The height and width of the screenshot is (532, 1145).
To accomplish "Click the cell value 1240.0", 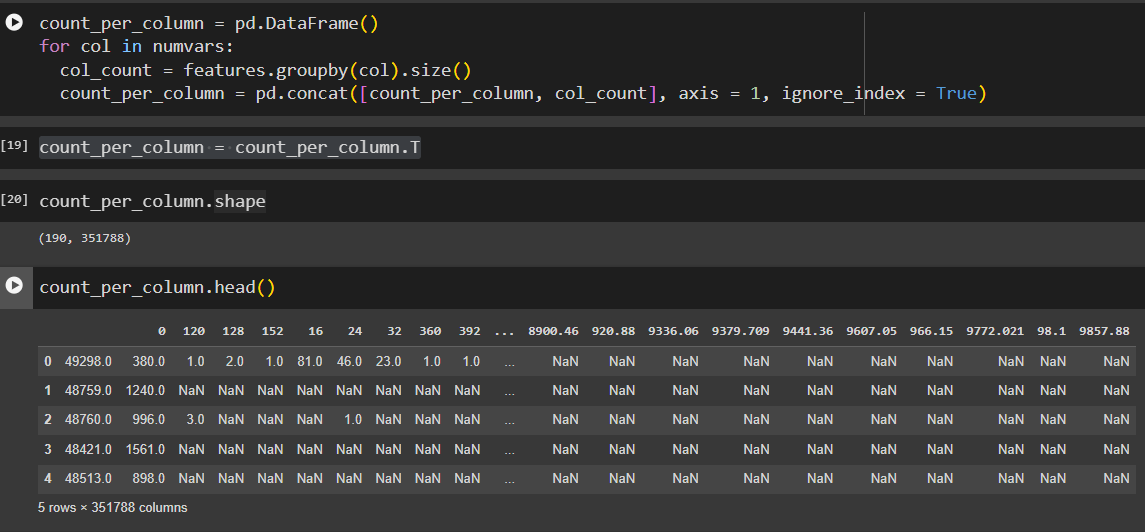I will 145,390.
